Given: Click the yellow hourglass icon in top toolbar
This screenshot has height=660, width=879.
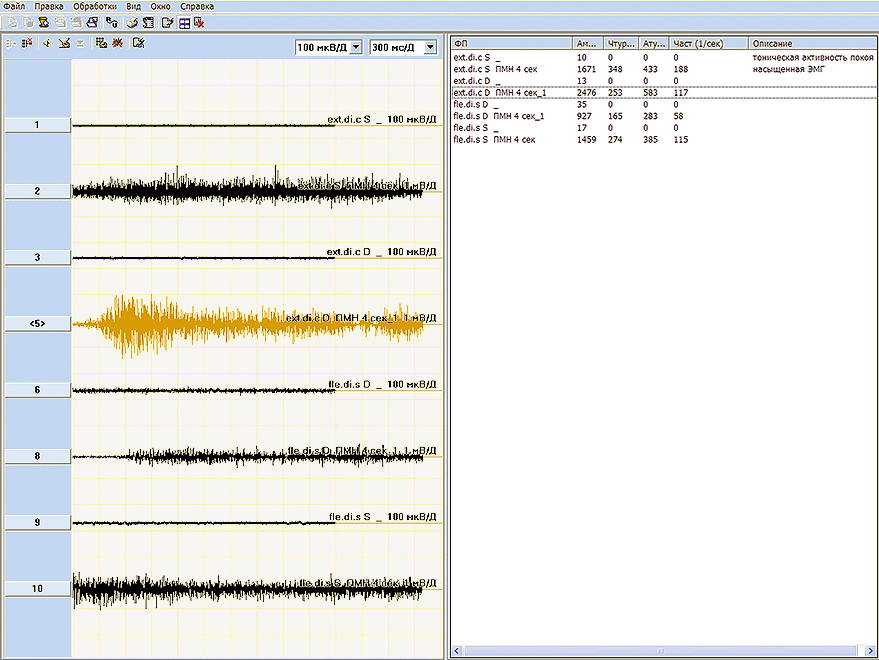Looking at the screenshot, I should [x=44, y=23].
